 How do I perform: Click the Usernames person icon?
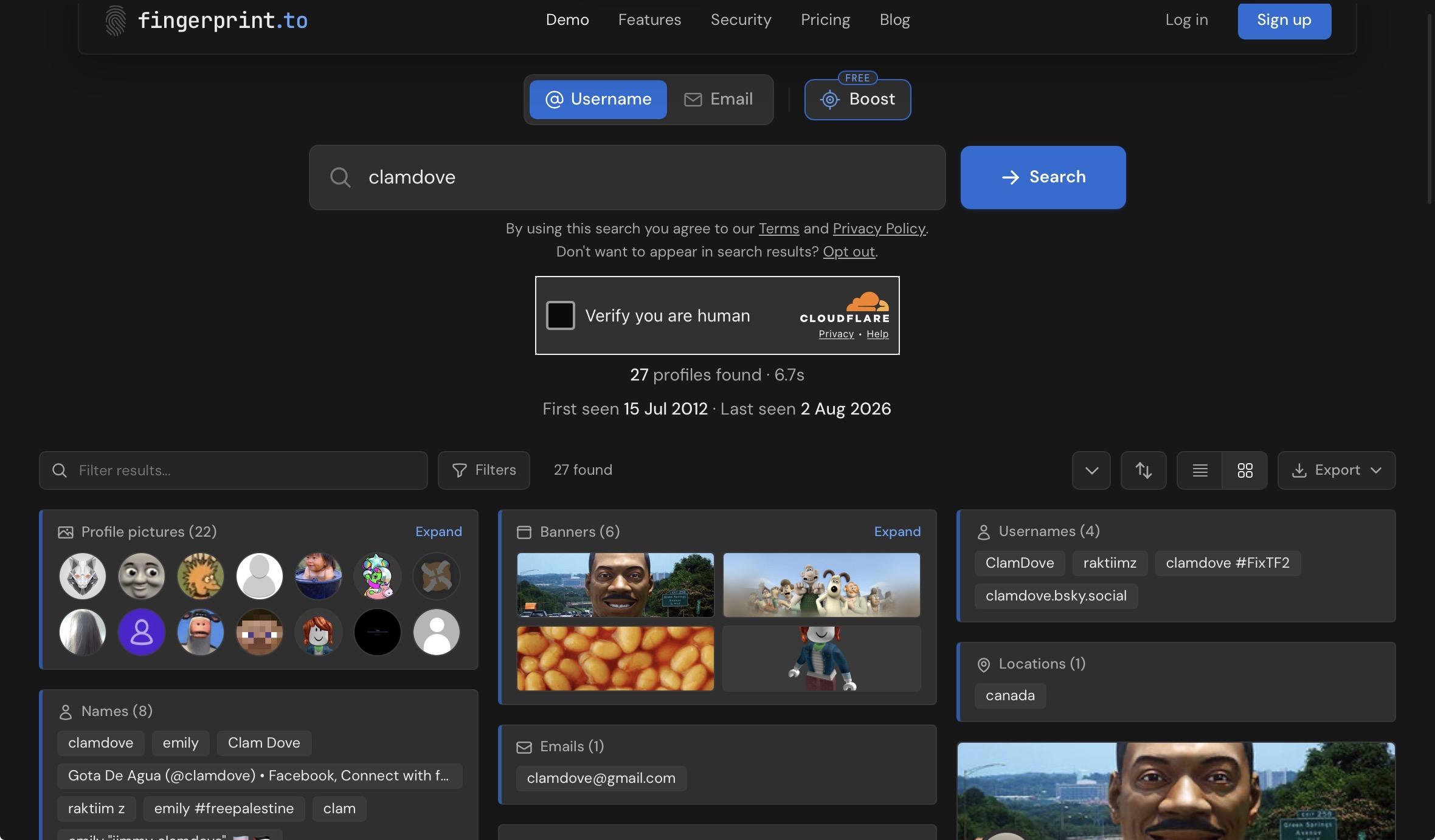click(x=983, y=532)
